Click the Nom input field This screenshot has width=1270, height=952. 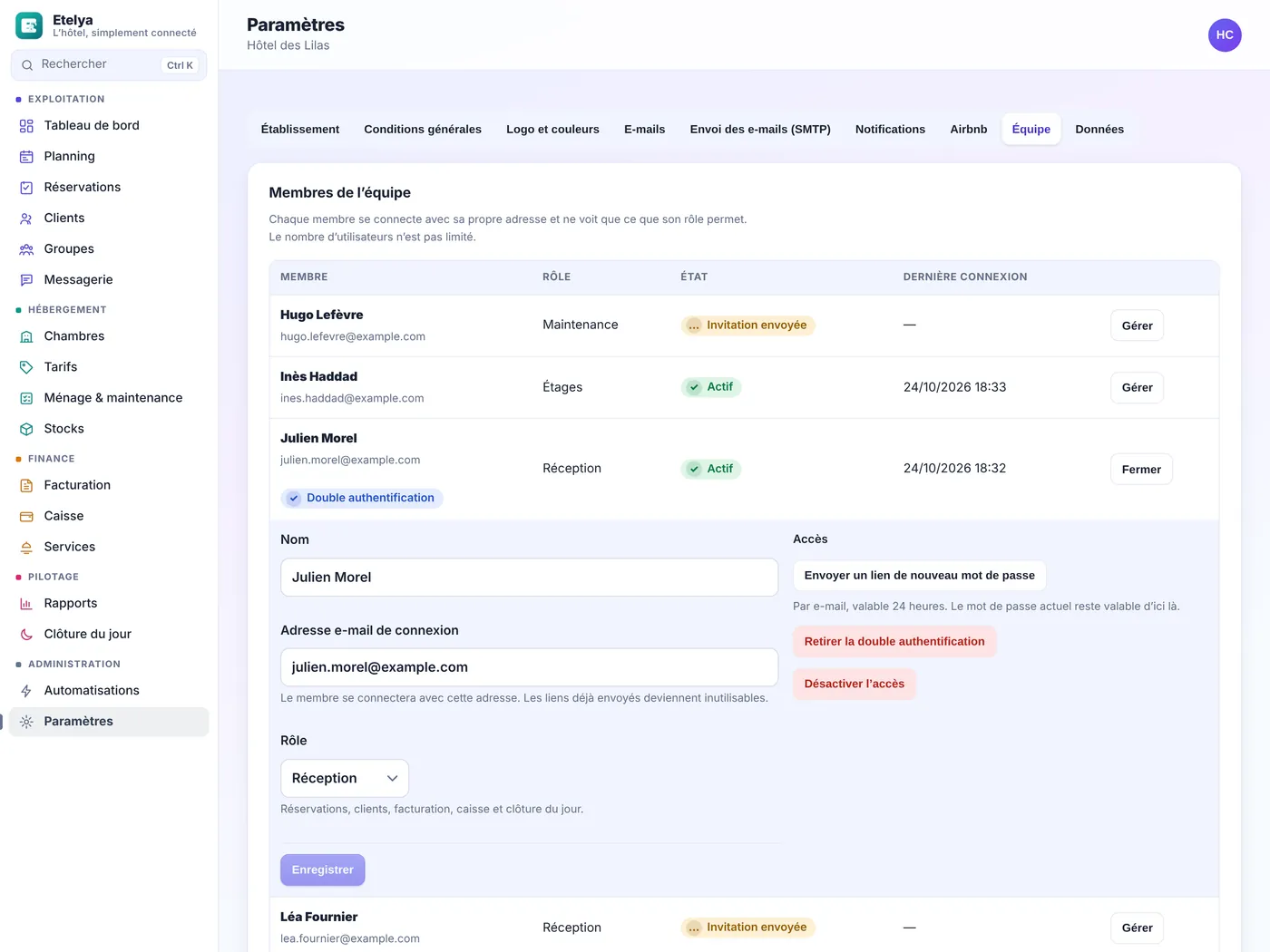(x=530, y=578)
